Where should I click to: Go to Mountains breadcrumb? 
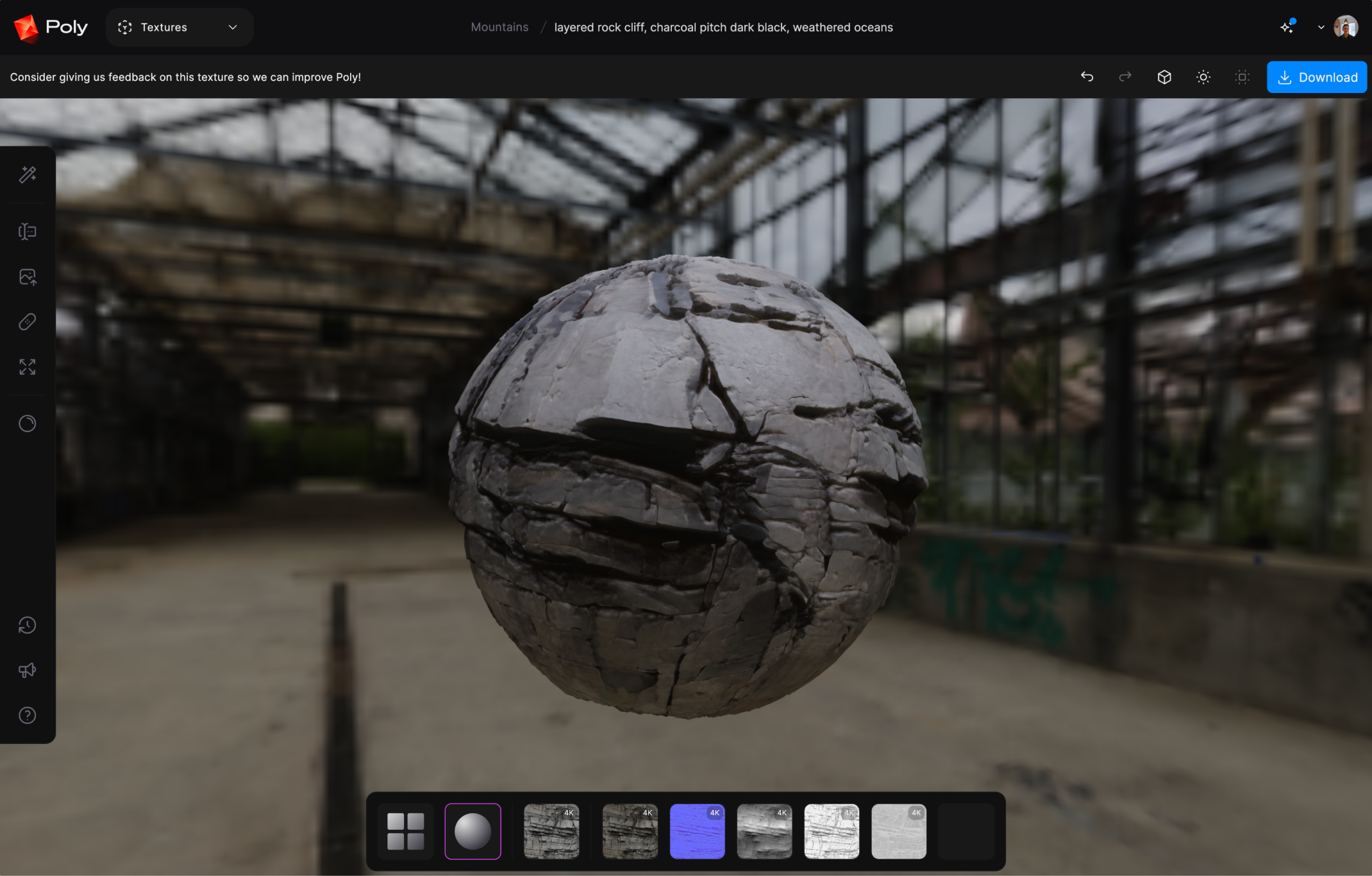(499, 28)
